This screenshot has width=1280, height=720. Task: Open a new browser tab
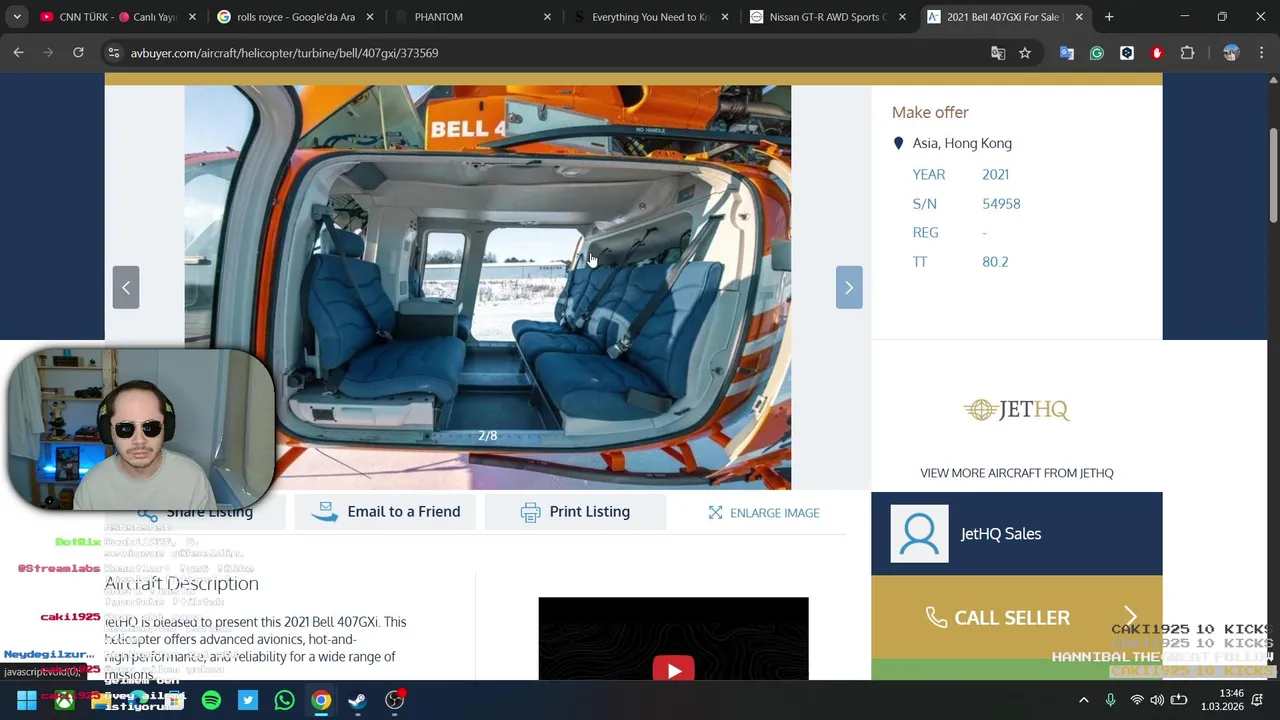coord(1109,17)
